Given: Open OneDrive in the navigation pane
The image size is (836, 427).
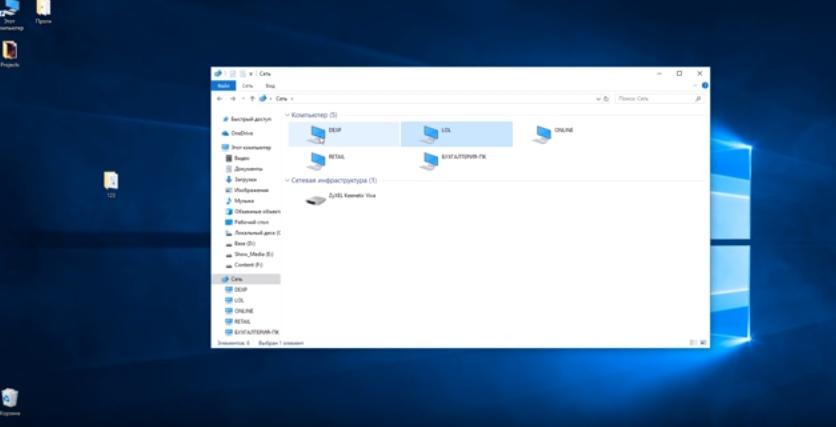Looking at the screenshot, I should click(242, 132).
